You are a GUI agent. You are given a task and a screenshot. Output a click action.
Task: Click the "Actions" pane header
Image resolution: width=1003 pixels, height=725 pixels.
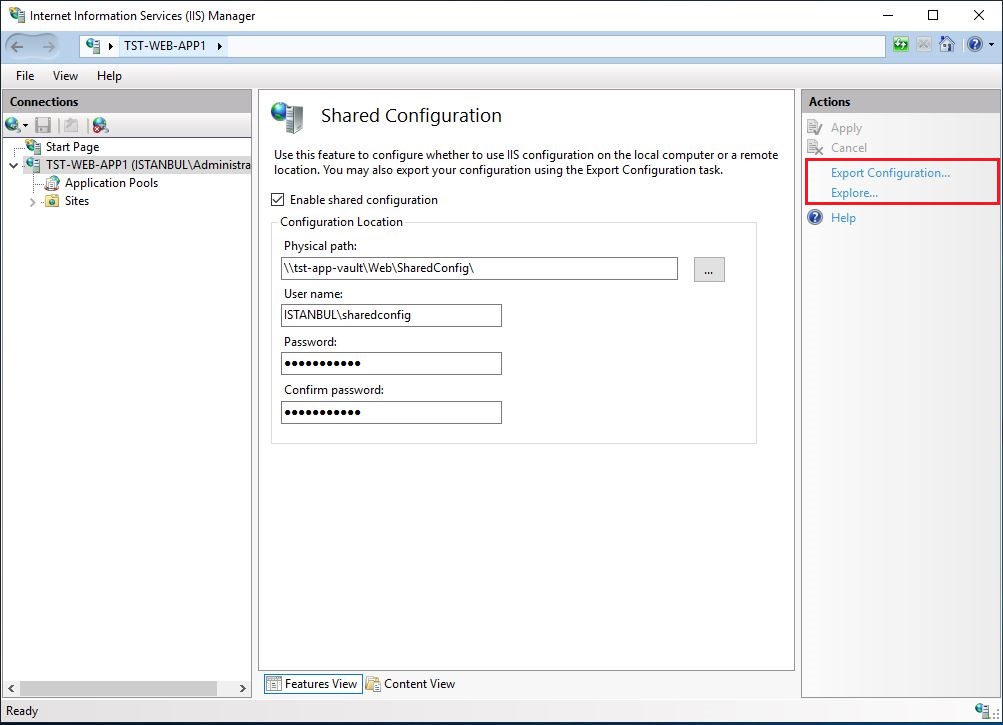(829, 102)
